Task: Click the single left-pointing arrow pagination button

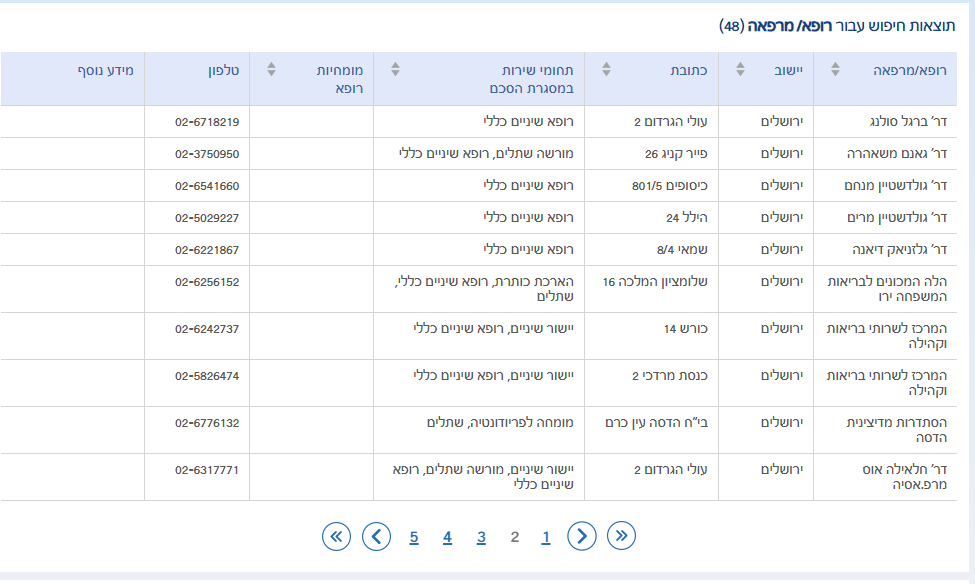Action: pyautogui.click(x=376, y=536)
